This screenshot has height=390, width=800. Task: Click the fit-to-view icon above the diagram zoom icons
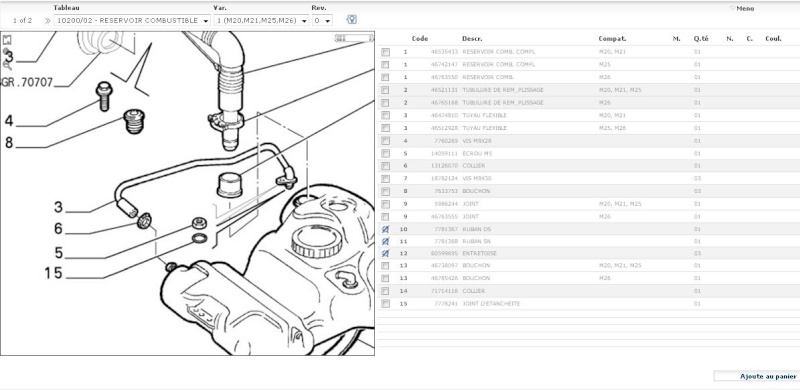[7, 40]
